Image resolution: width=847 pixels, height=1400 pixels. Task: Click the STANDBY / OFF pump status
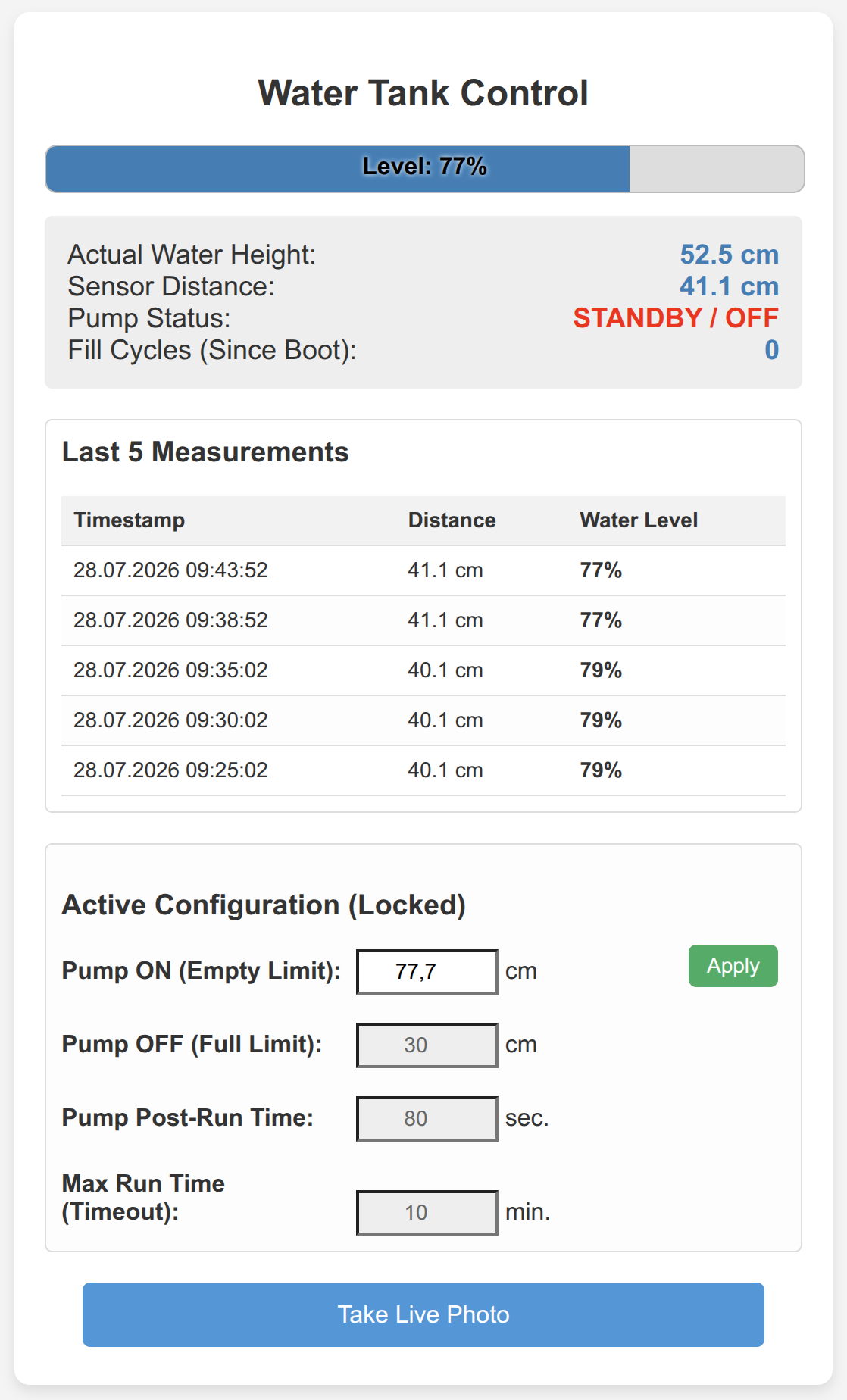676,318
